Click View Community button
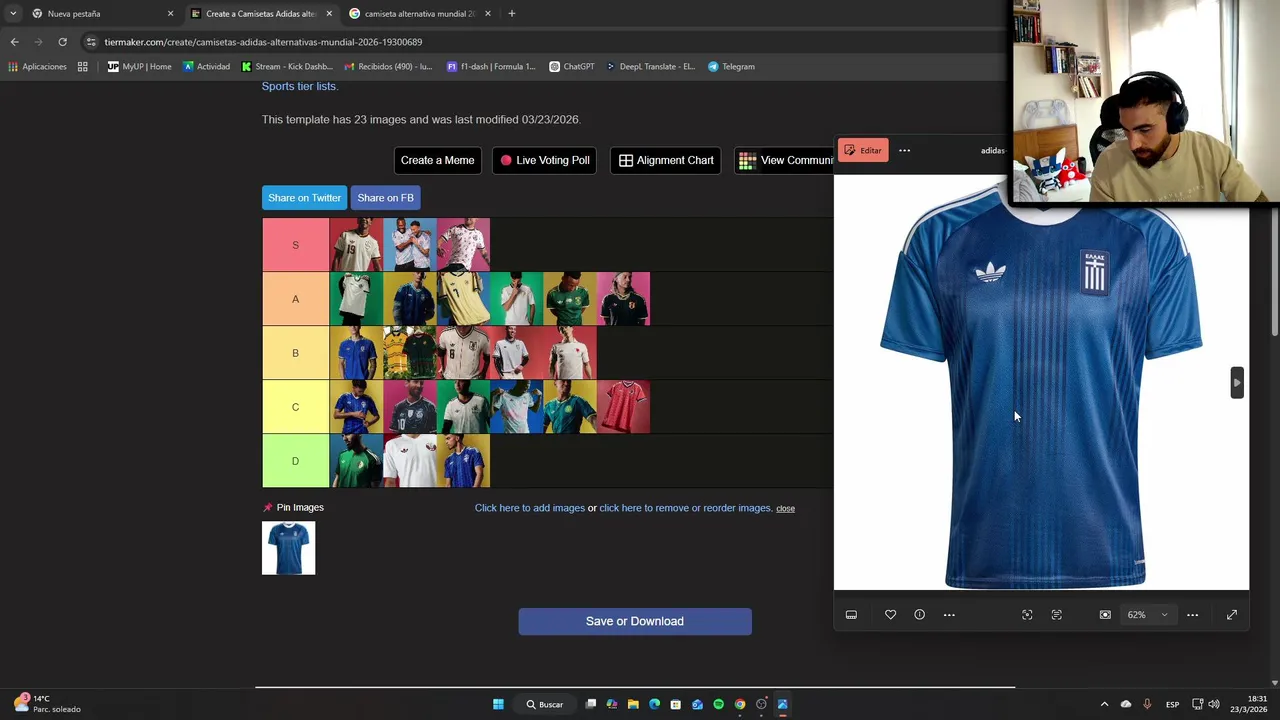1280x720 pixels. (x=784, y=160)
